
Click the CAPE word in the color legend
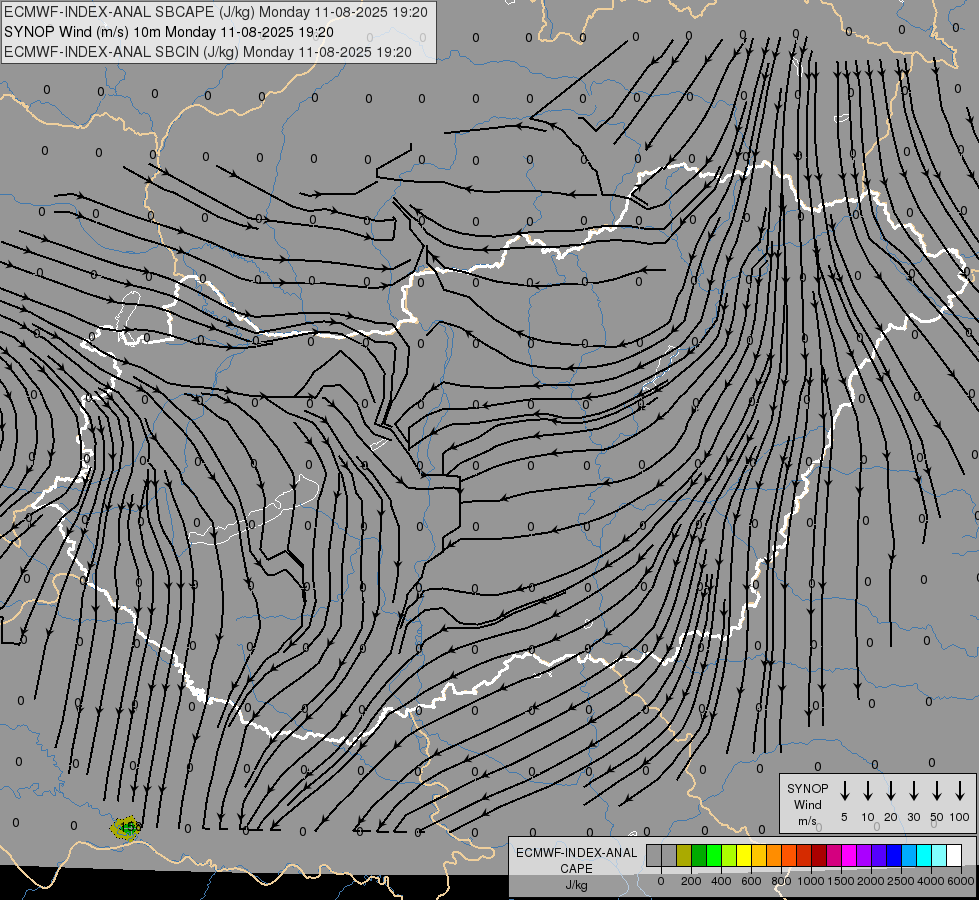[x=576, y=869]
